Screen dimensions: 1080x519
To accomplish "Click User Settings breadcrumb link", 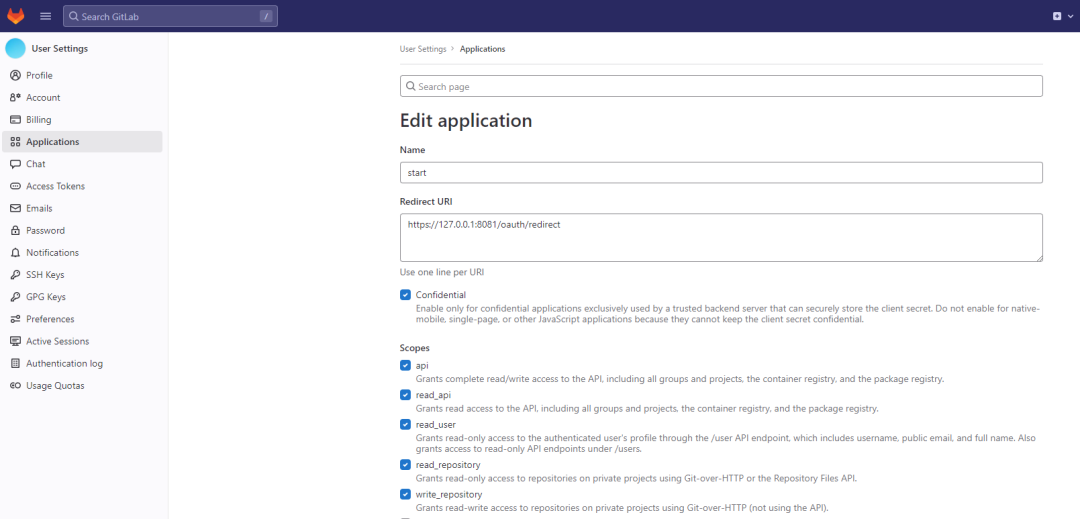I will tap(423, 50).
